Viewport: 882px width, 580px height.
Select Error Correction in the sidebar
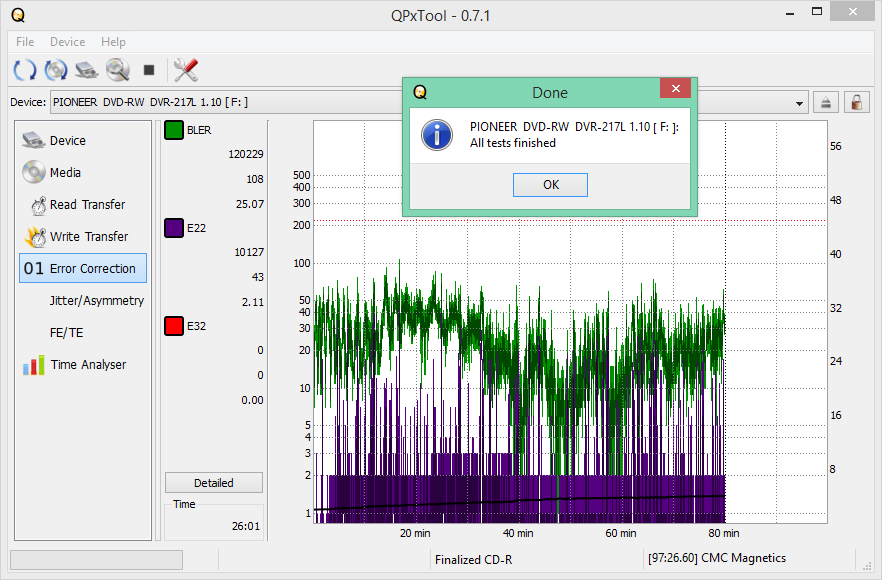tap(83, 268)
